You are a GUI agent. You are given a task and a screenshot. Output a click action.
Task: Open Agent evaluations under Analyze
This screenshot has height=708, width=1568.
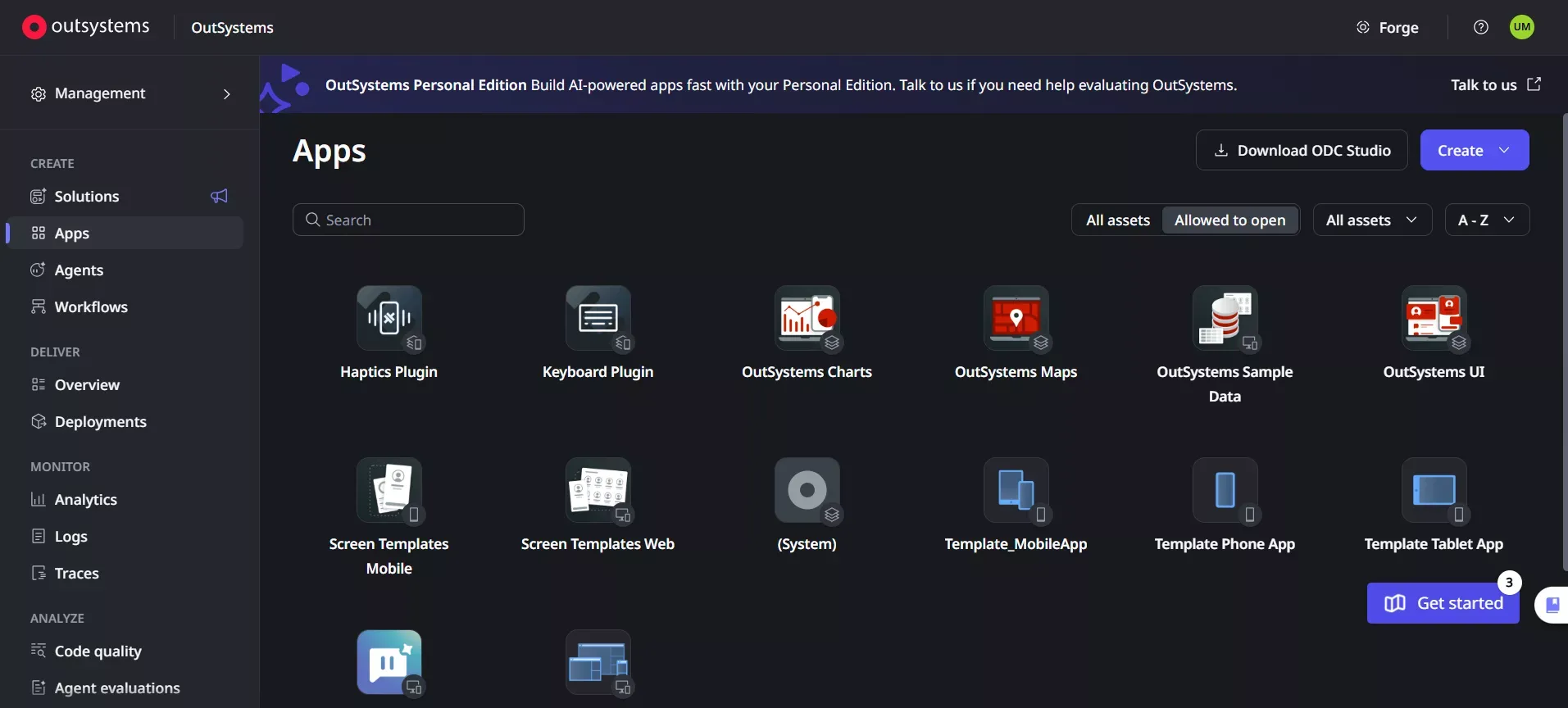pos(125,688)
